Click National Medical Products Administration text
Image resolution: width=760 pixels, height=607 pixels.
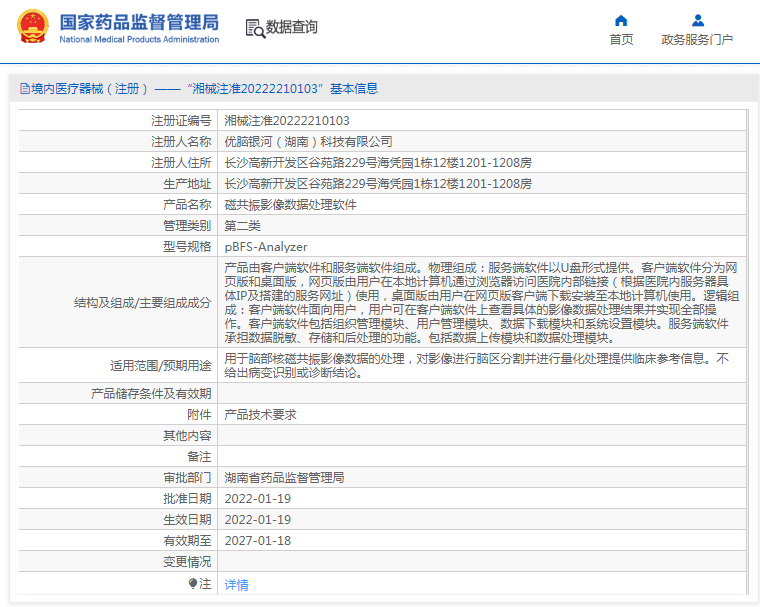click(139, 39)
